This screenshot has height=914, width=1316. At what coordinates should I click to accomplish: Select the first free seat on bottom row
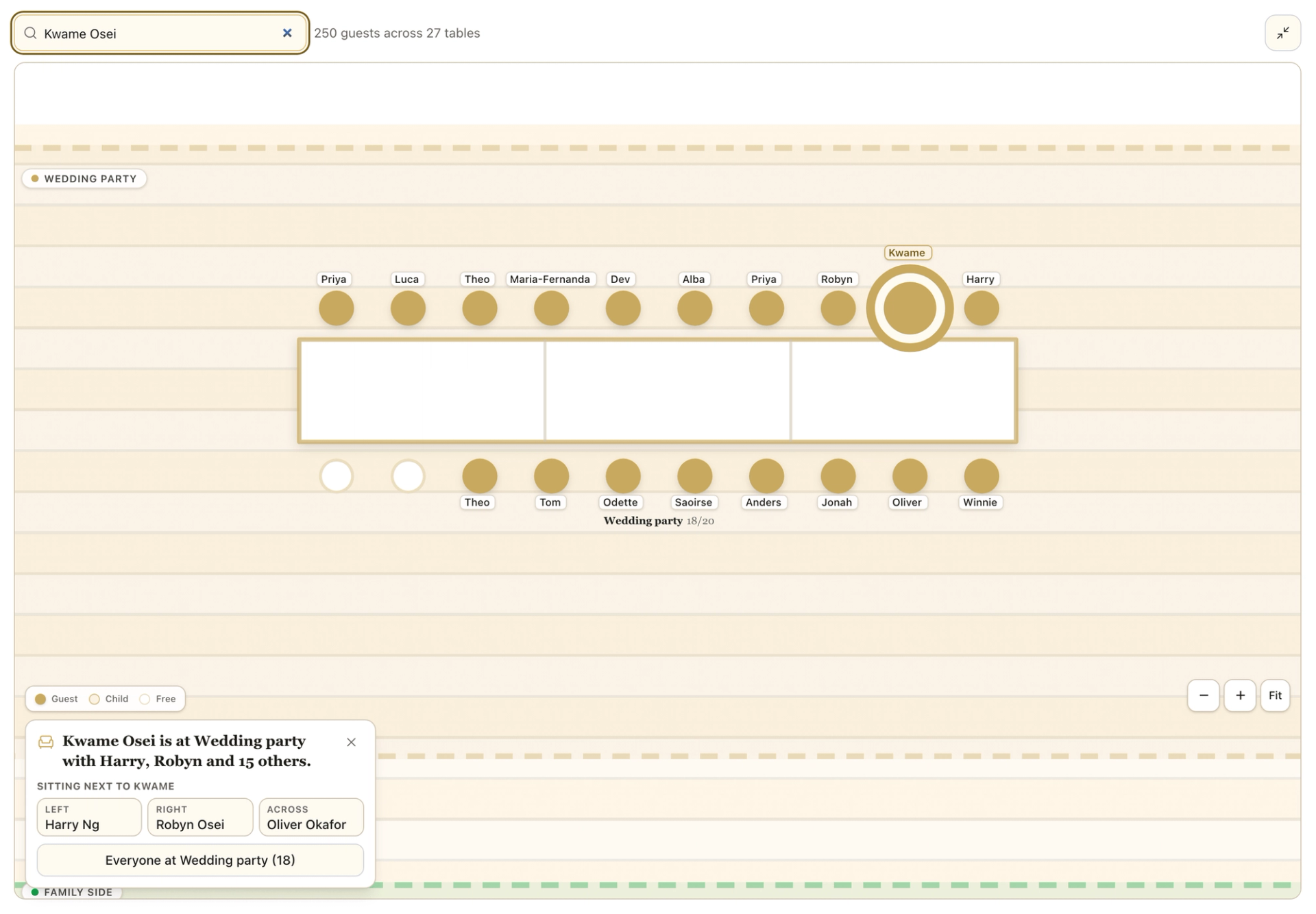[336, 476]
